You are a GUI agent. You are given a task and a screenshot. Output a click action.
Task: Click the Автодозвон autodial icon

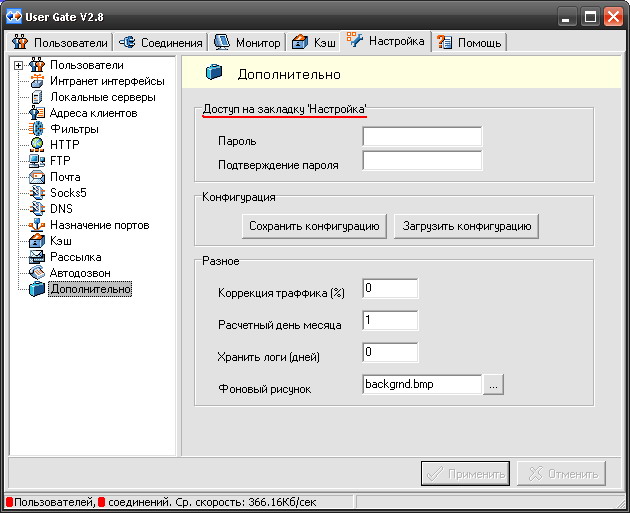37,273
